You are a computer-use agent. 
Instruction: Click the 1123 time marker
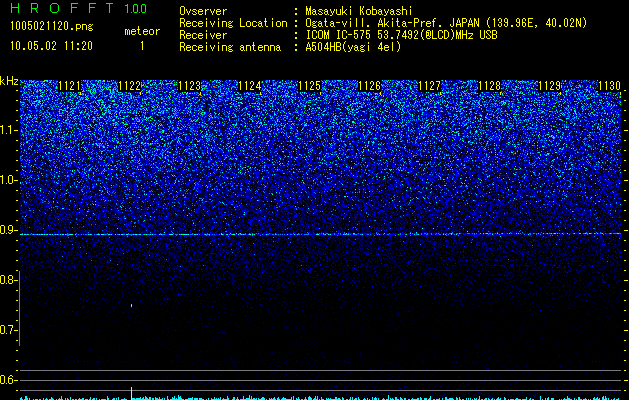pyautogui.click(x=189, y=86)
